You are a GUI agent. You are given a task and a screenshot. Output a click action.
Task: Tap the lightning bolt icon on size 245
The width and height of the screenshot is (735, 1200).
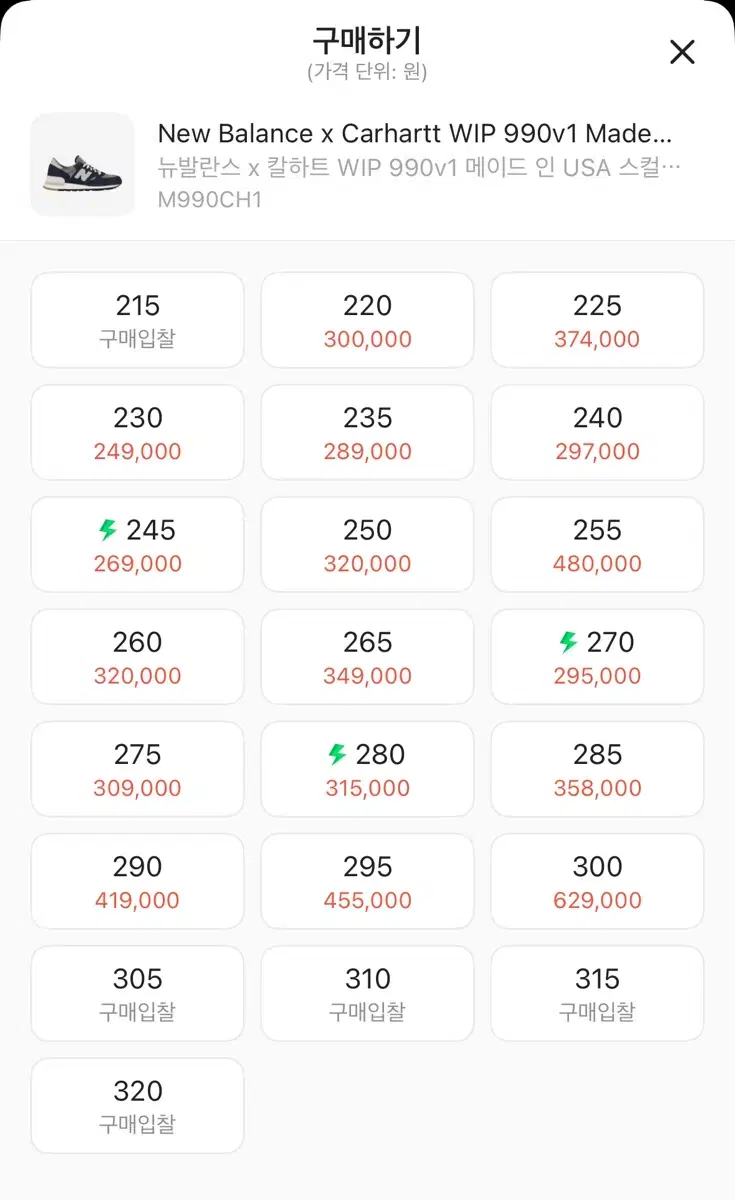click(x=108, y=530)
